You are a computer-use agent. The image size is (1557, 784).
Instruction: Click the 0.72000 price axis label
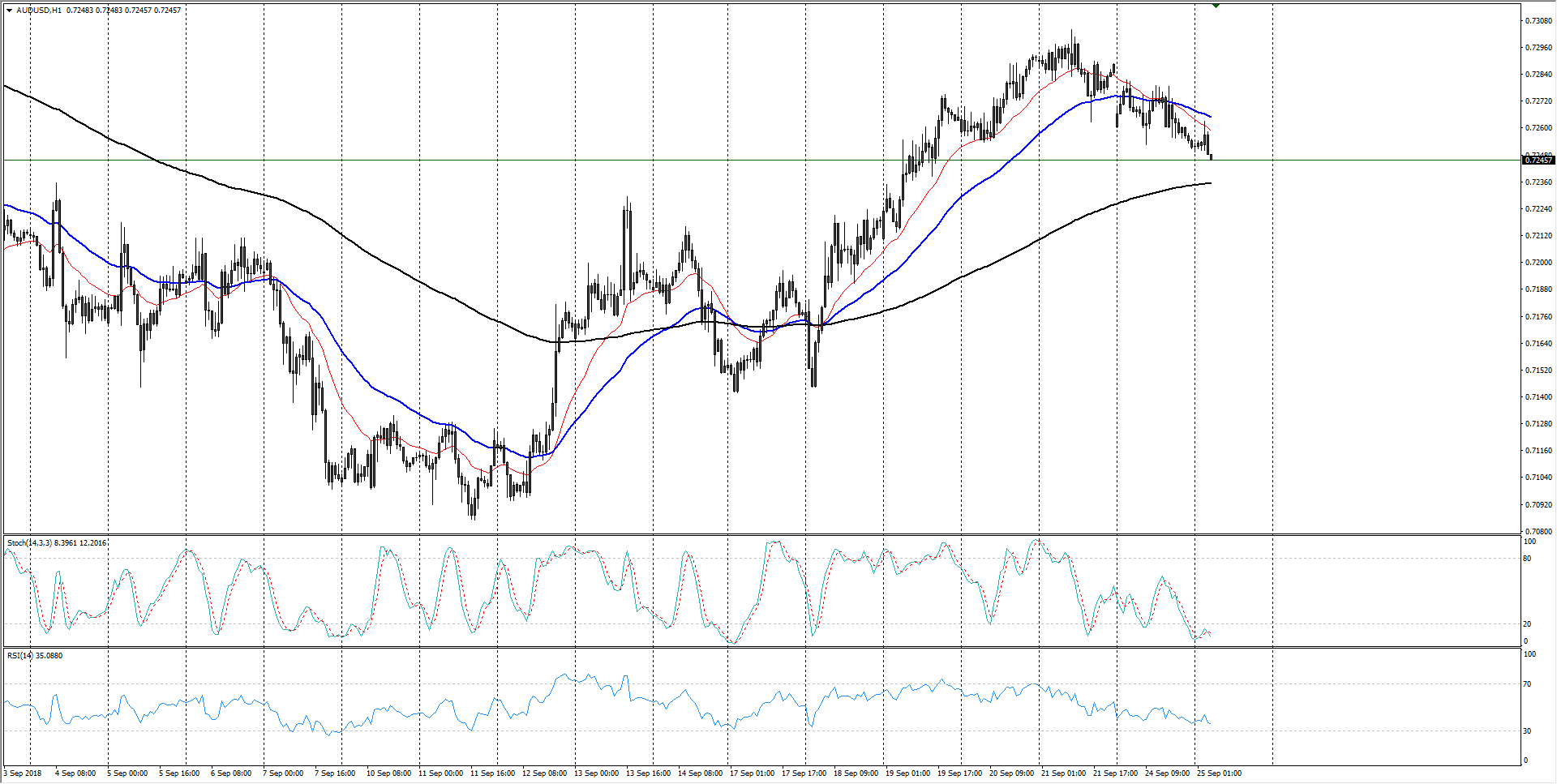[x=1538, y=263]
